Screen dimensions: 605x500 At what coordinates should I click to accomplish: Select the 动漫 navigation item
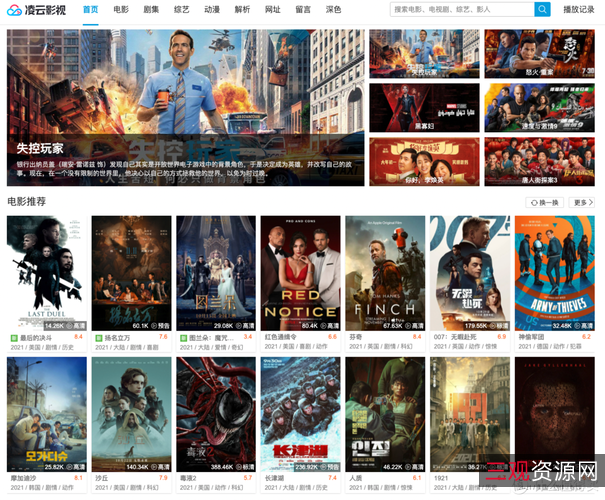(x=212, y=10)
